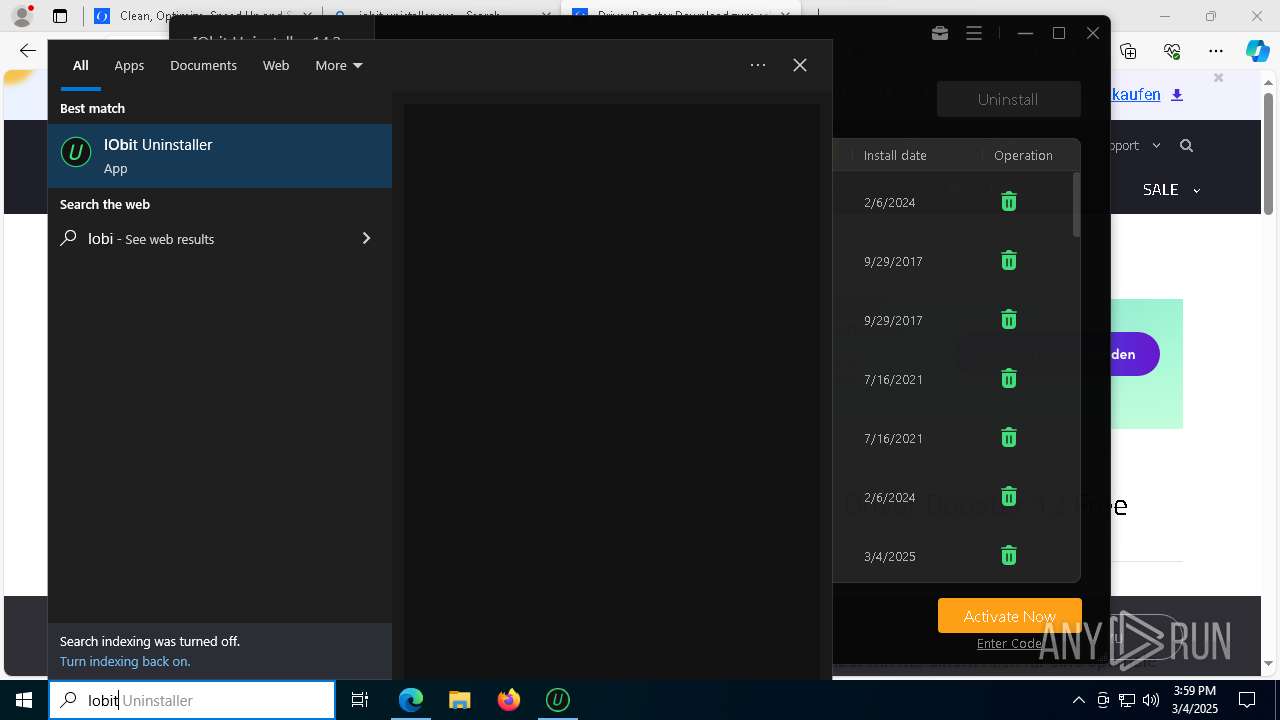Click trash icon for 2/6/2024 first row
The image size is (1280, 720).
pos(1009,202)
